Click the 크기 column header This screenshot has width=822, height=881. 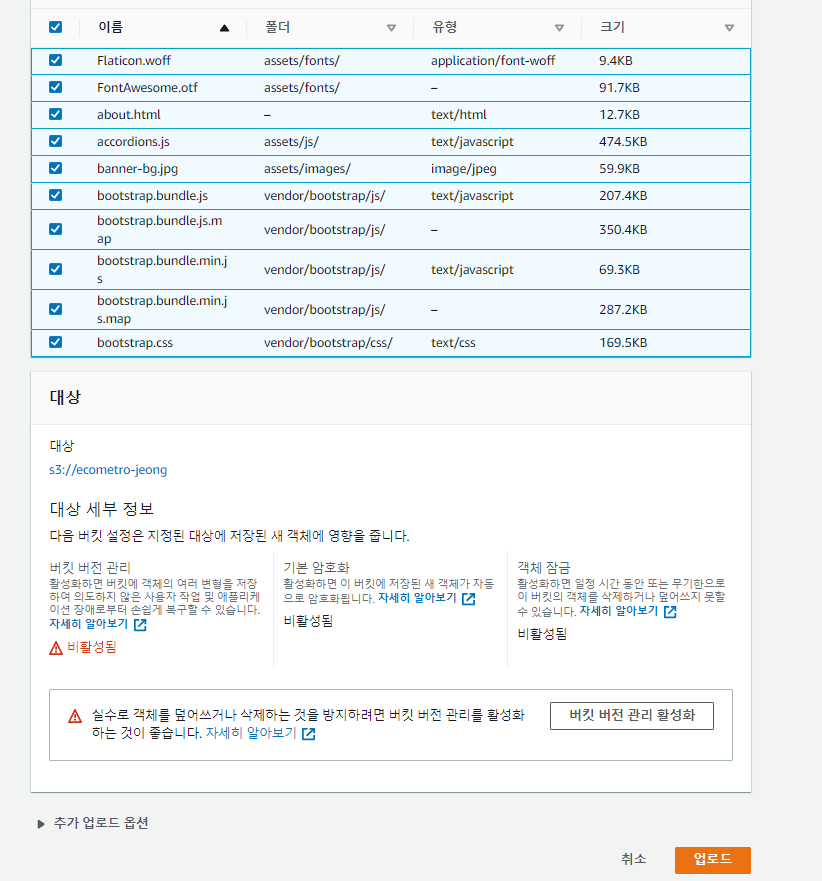point(612,27)
